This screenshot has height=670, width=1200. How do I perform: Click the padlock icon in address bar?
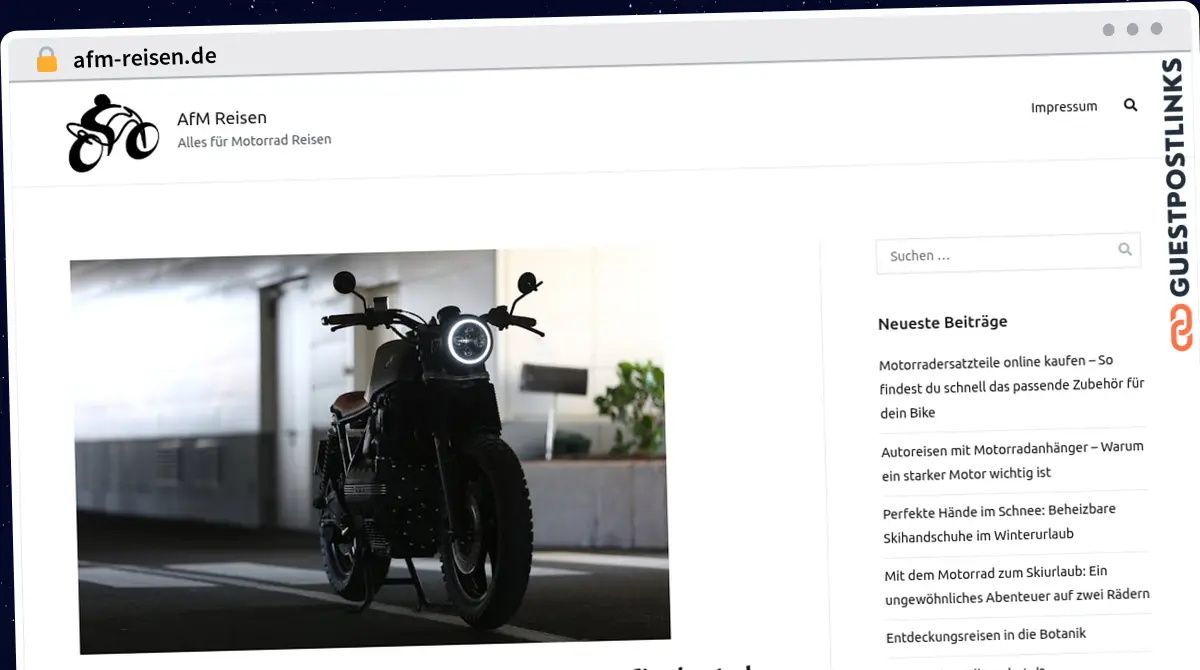[x=47, y=59]
